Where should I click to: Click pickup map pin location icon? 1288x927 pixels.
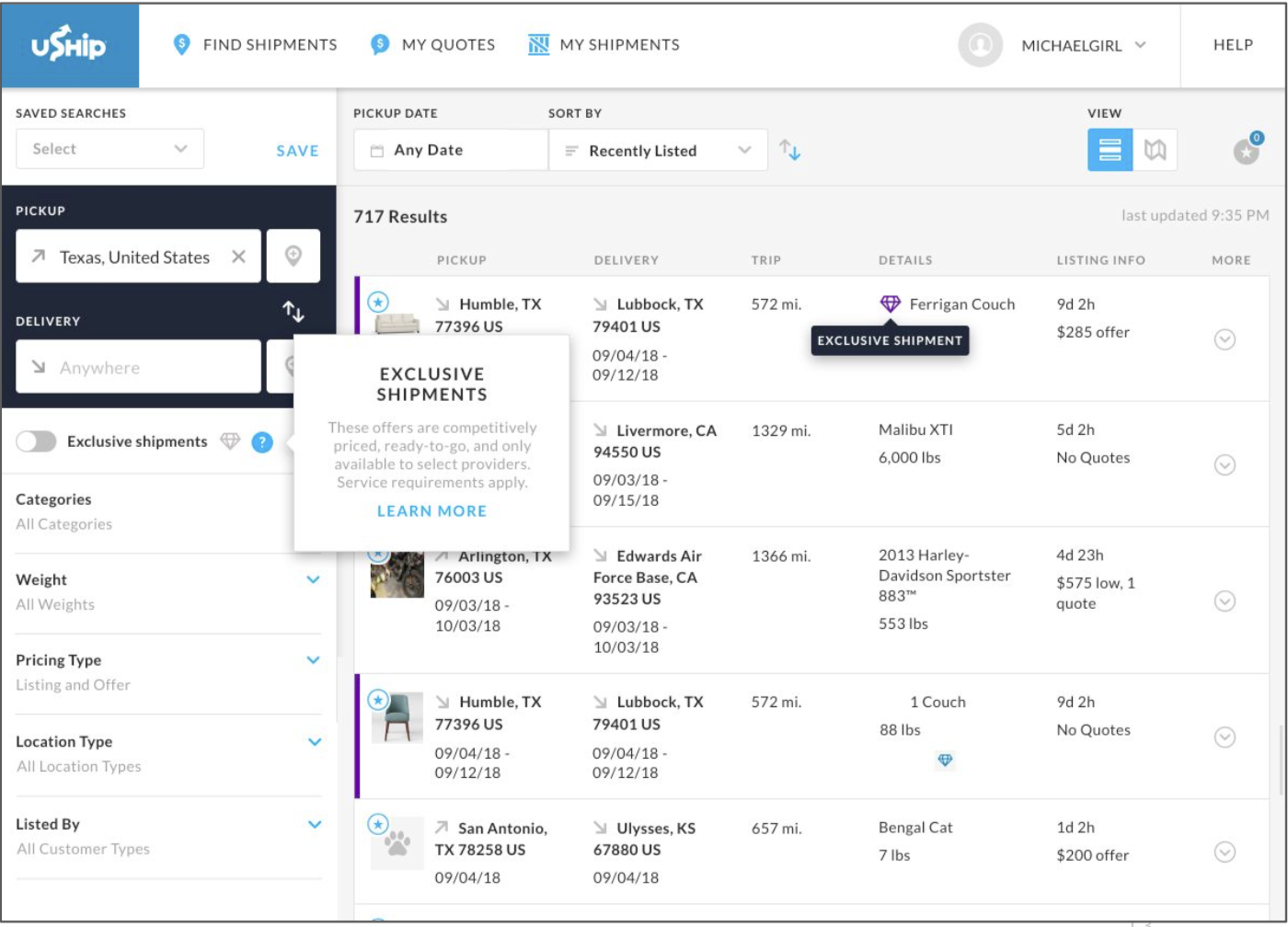tap(293, 256)
